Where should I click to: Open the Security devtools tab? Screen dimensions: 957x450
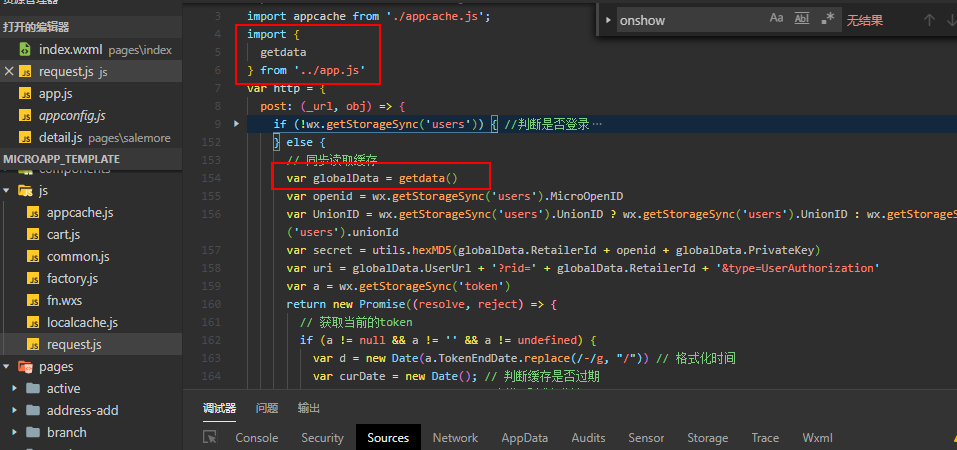tap(322, 438)
